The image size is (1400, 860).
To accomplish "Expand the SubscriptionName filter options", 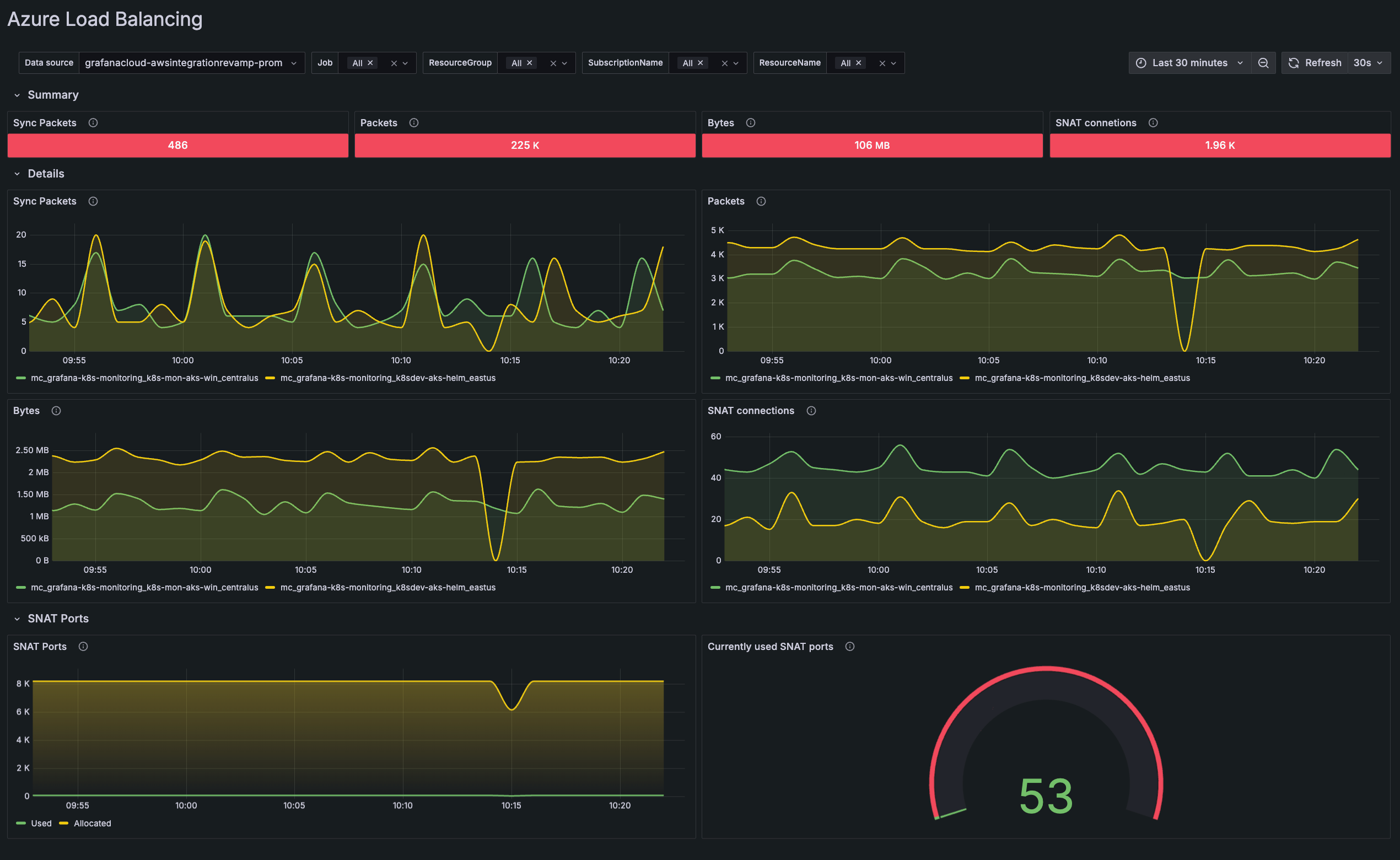I will 736,64.
